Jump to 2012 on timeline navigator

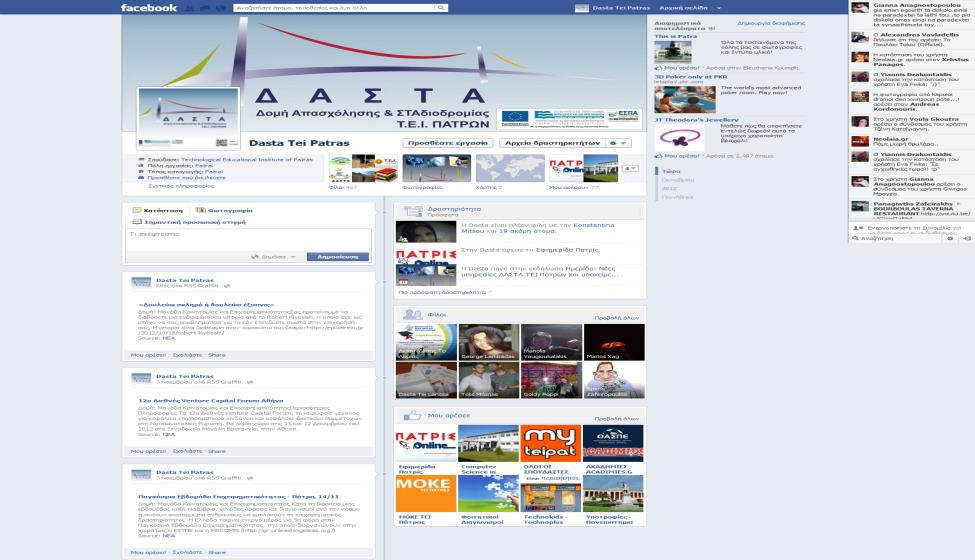(669, 188)
